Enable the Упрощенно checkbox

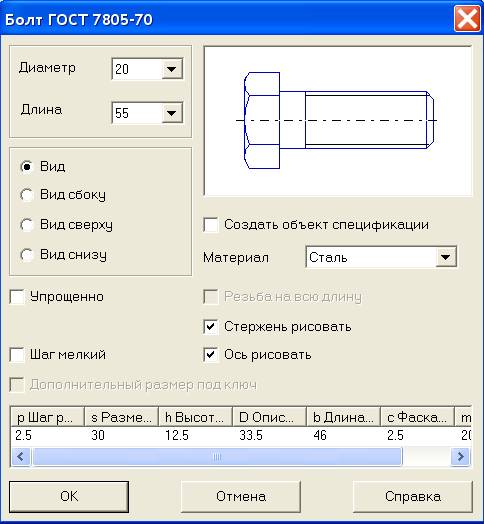pos(17,297)
